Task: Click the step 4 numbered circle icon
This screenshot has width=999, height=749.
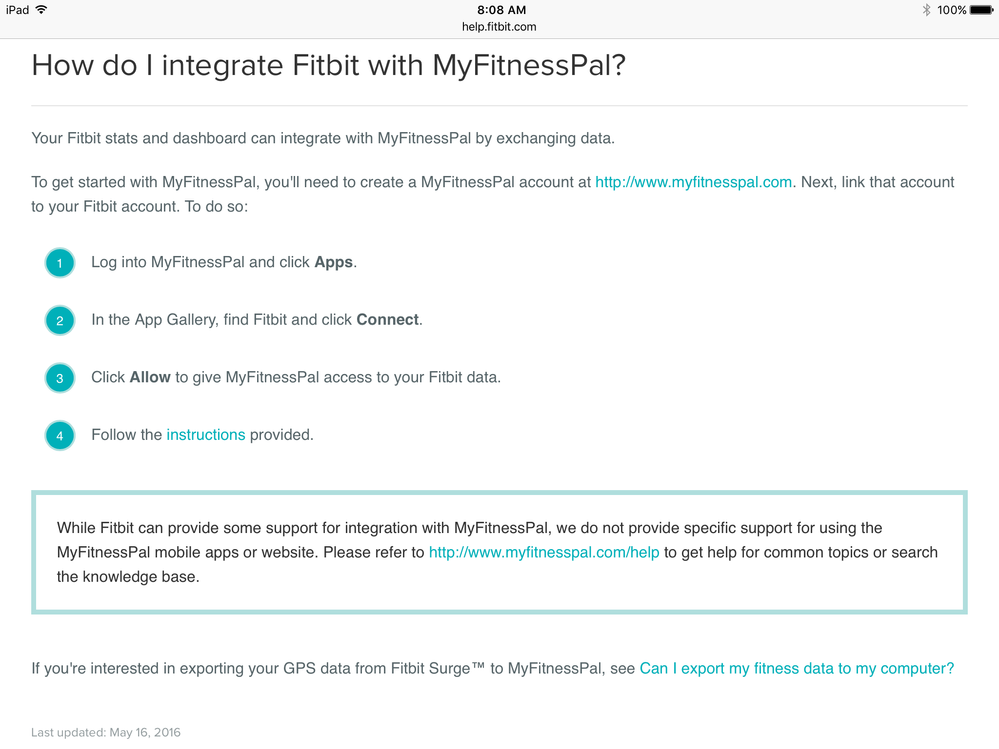Action: coord(60,436)
